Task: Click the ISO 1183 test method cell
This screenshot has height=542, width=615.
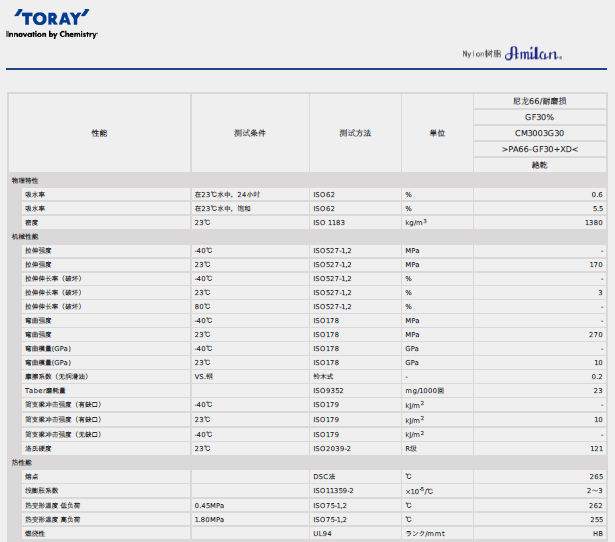Action: click(329, 222)
